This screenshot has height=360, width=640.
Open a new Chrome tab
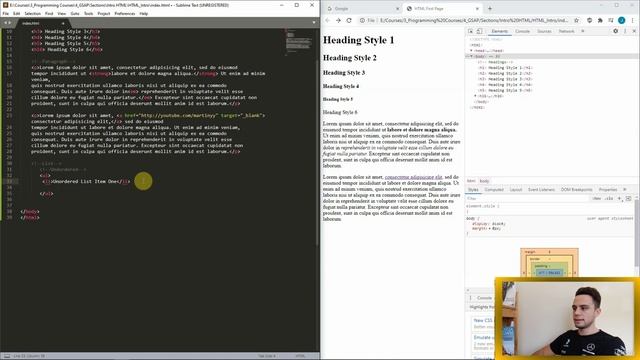click(490, 9)
